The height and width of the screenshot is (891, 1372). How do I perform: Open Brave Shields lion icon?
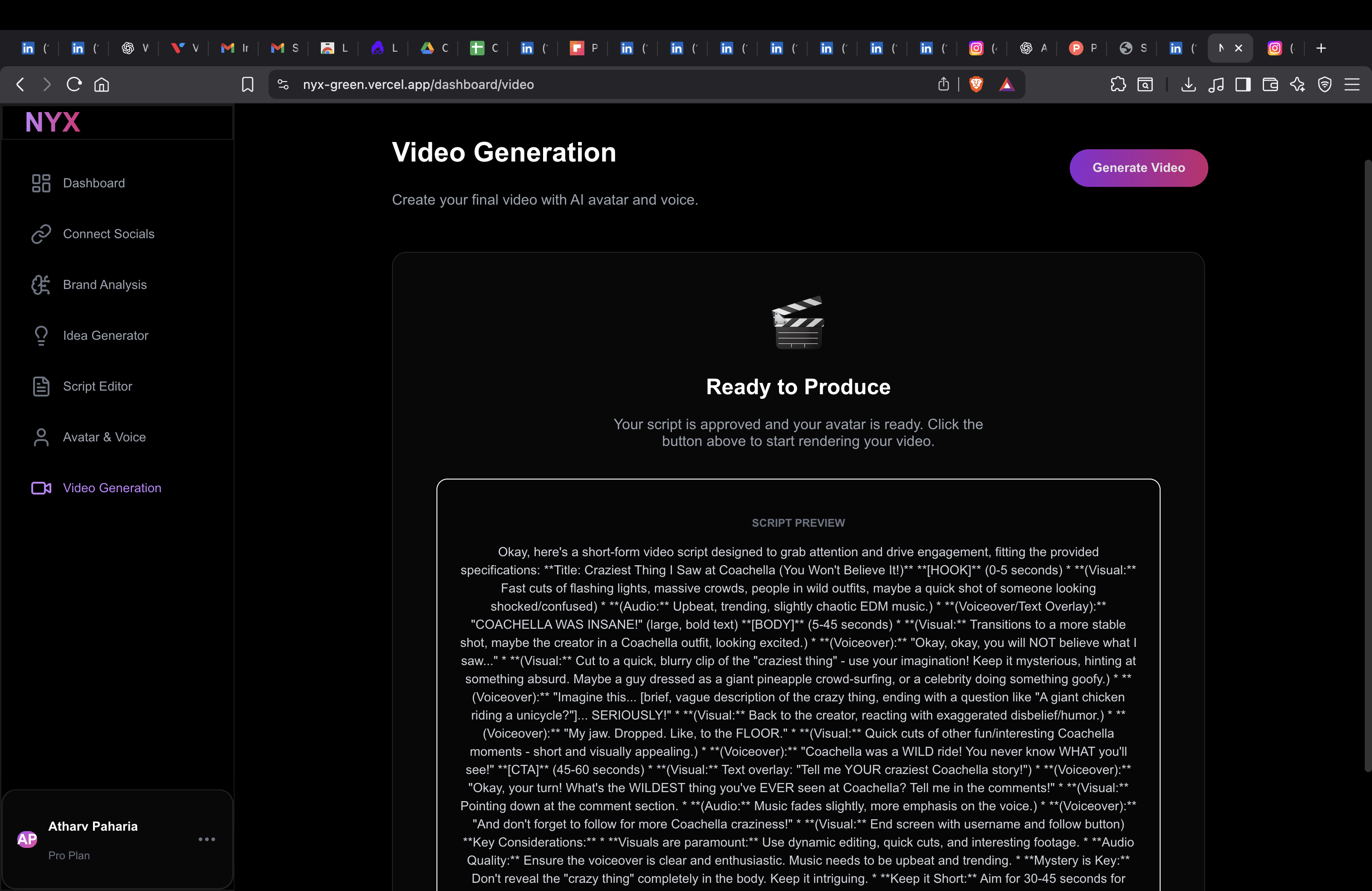point(976,84)
